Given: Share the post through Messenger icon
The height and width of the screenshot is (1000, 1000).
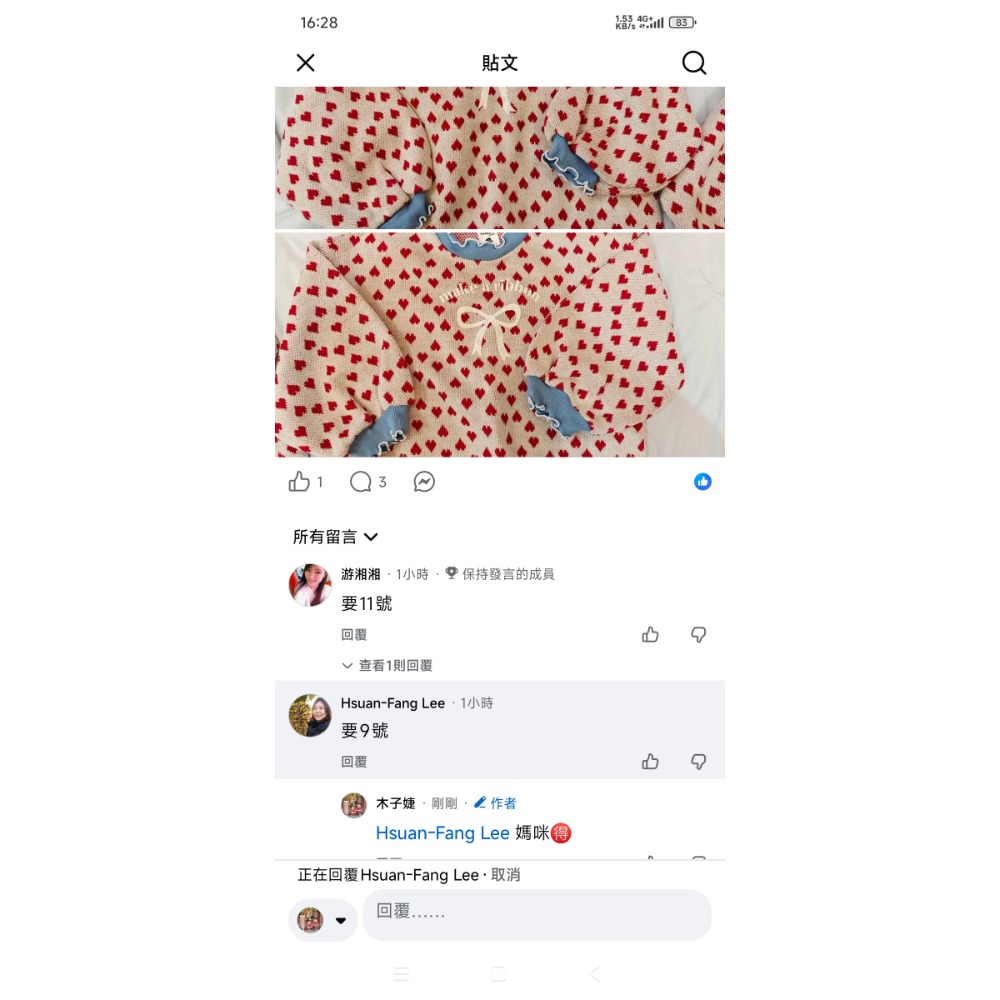Looking at the screenshot, I should (x=424, y=482).
